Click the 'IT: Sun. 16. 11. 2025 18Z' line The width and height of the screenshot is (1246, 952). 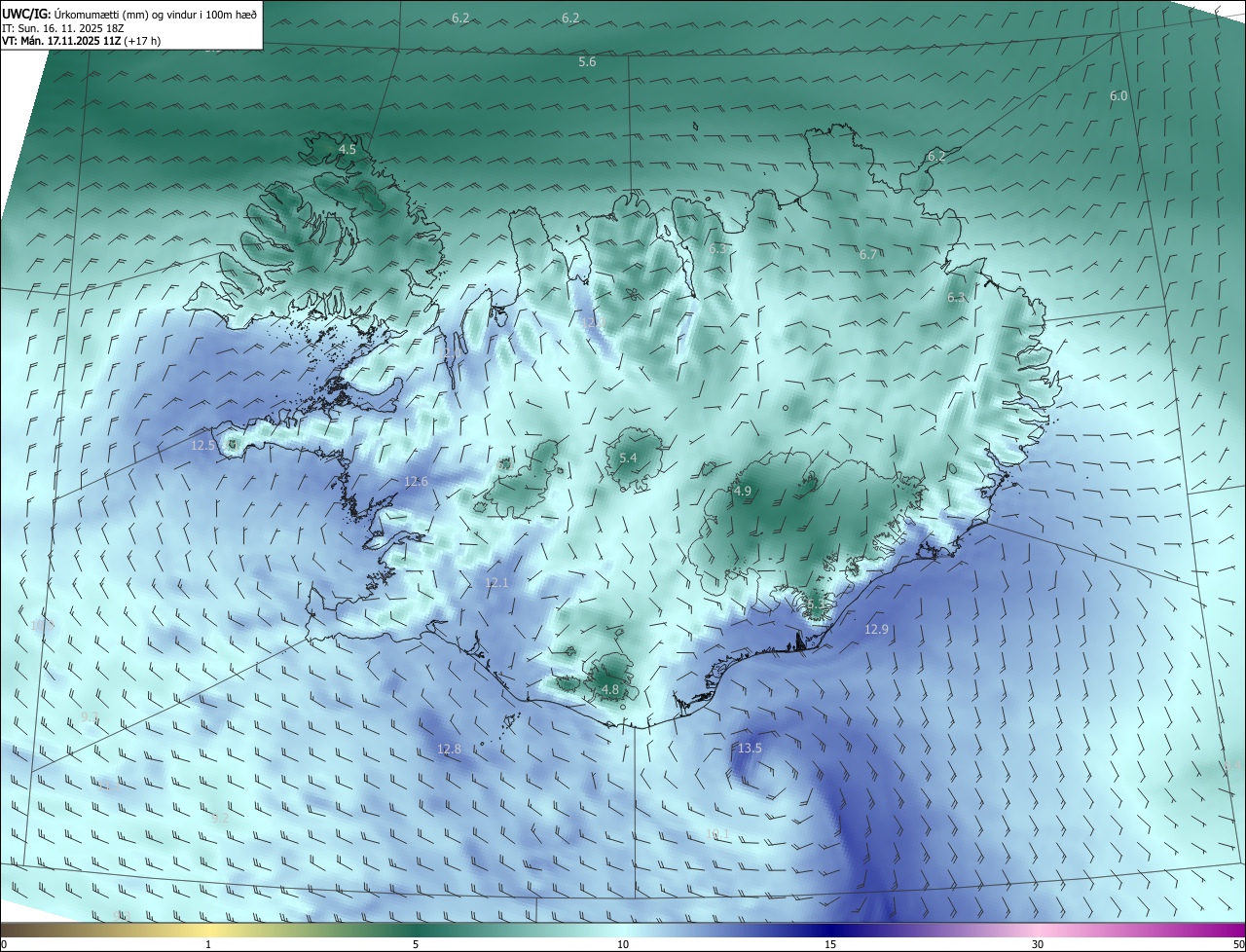(64, 28)
